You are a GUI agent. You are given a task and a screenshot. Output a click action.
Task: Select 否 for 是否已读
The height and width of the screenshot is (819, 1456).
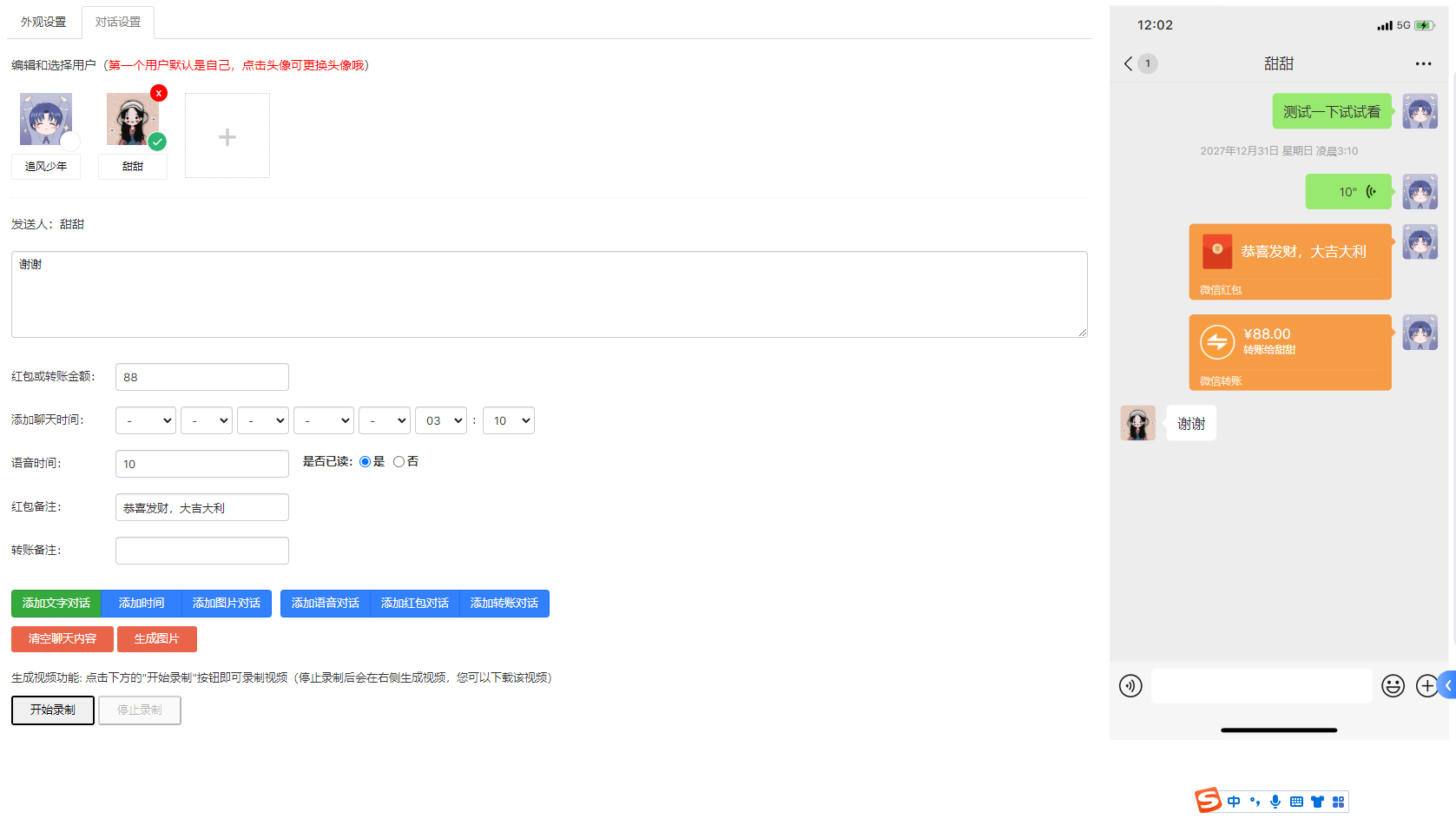(399, 462)
